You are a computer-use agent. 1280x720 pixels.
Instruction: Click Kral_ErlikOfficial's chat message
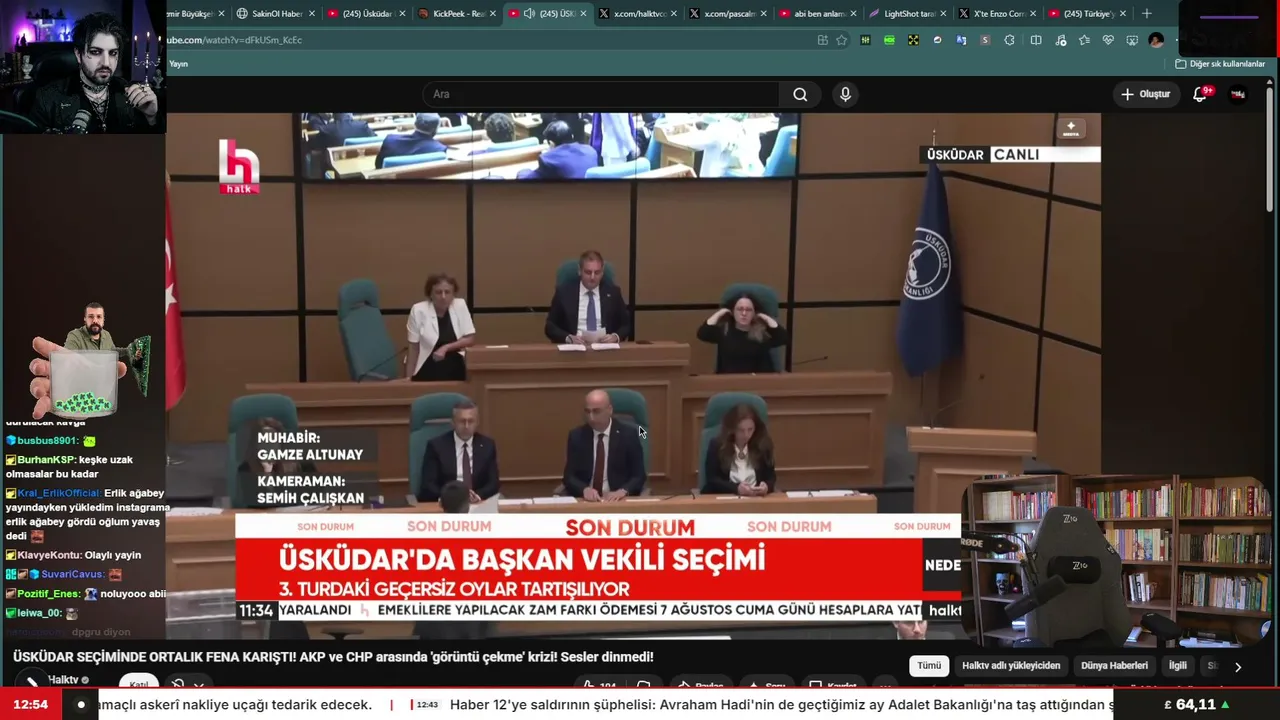(86, 514)
